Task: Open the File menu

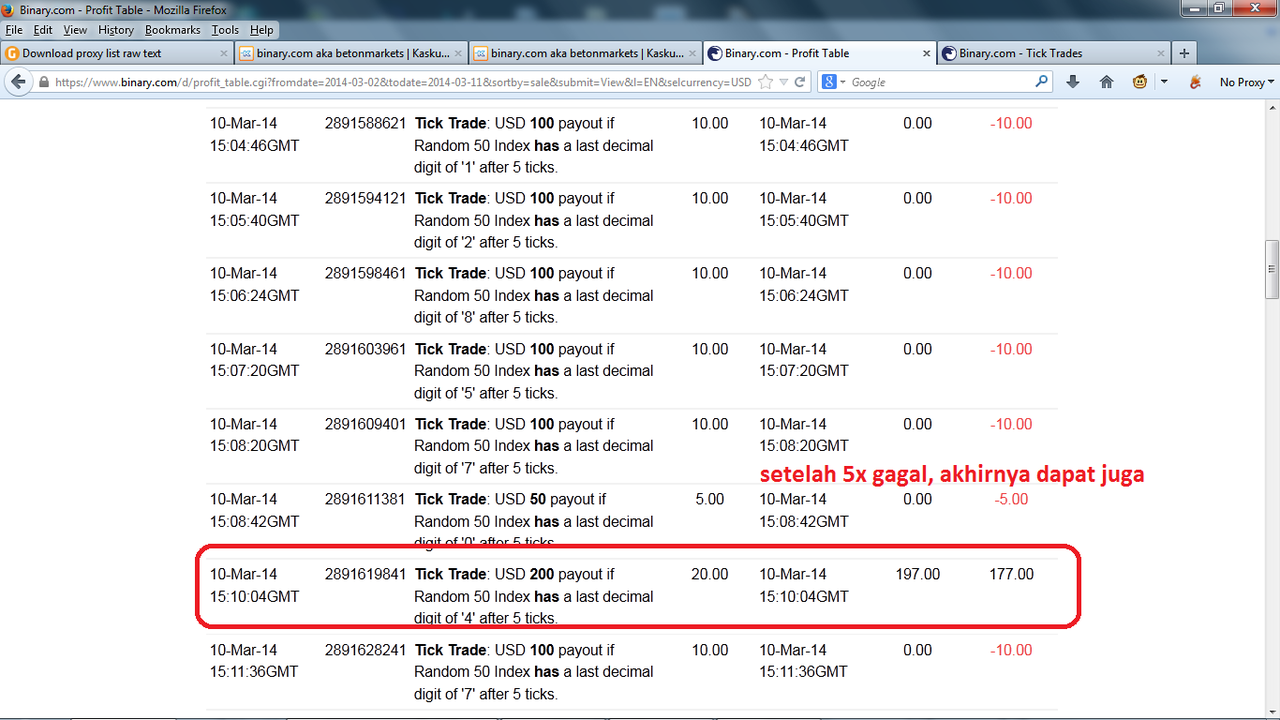Action: pyautogui.click(x=14, y=30)
